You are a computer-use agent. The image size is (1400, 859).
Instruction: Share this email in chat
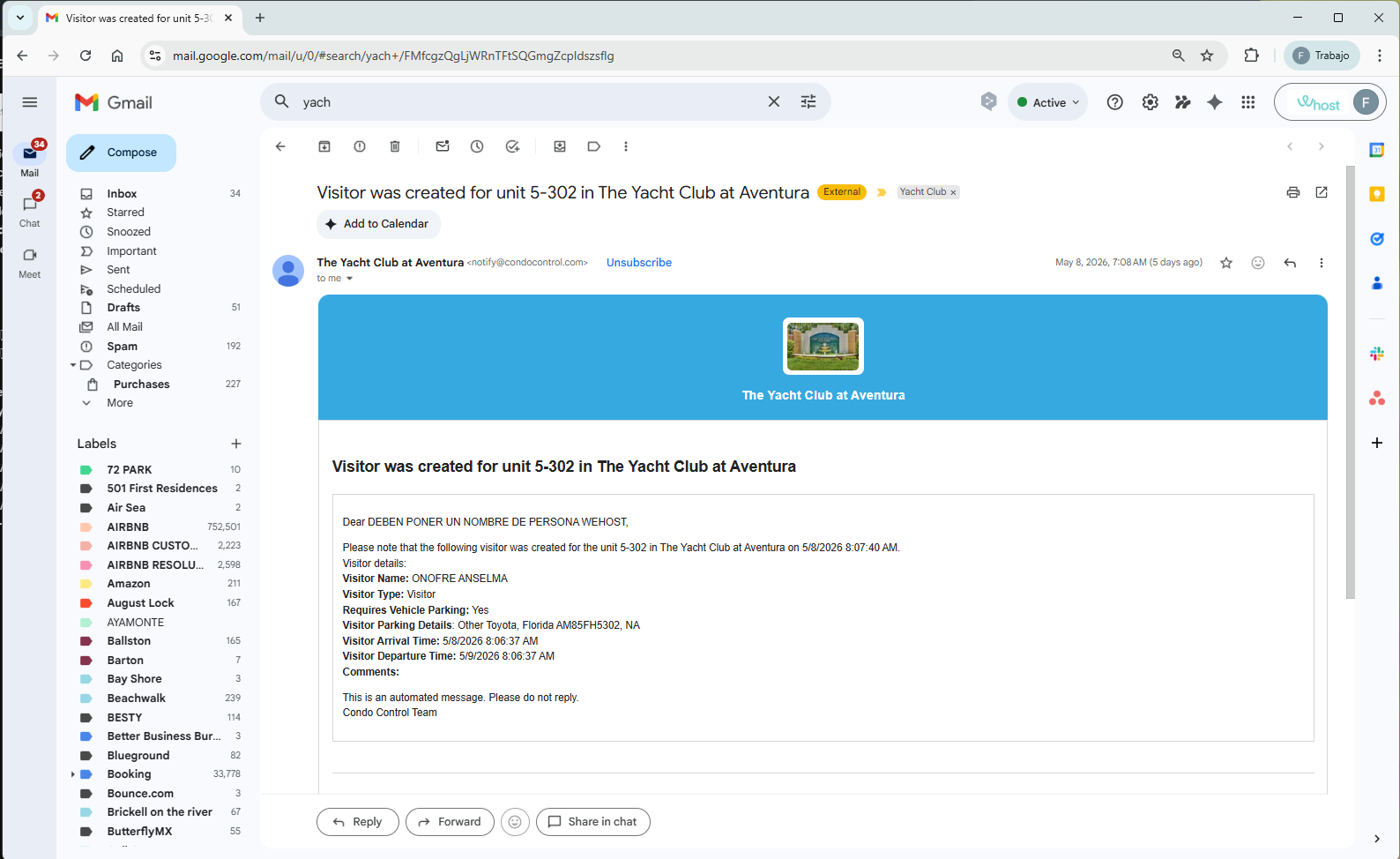tap(592, 822)
